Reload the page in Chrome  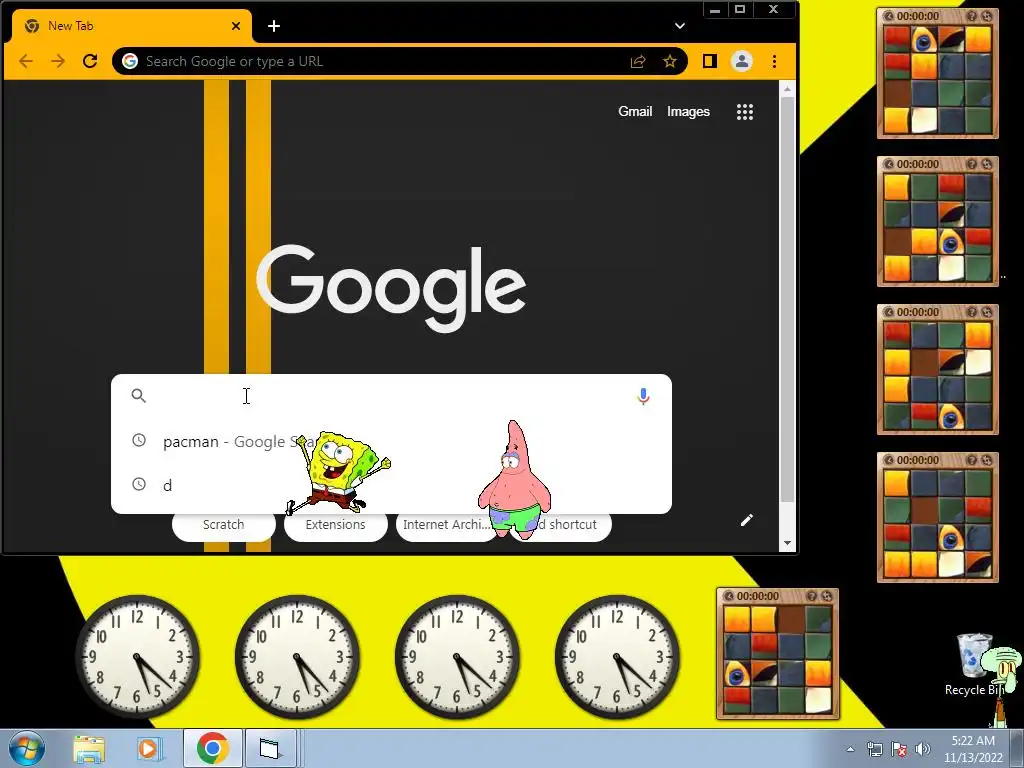[x=90, y=61]
